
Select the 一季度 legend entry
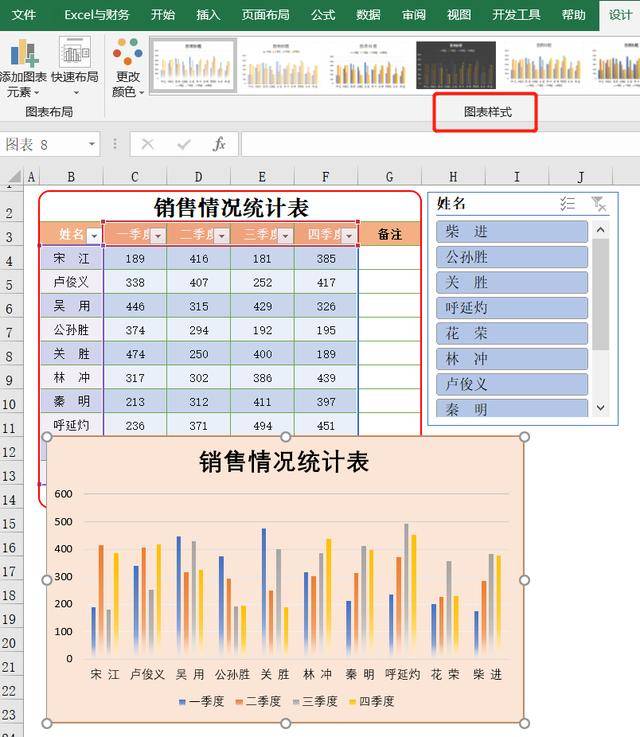201,701
